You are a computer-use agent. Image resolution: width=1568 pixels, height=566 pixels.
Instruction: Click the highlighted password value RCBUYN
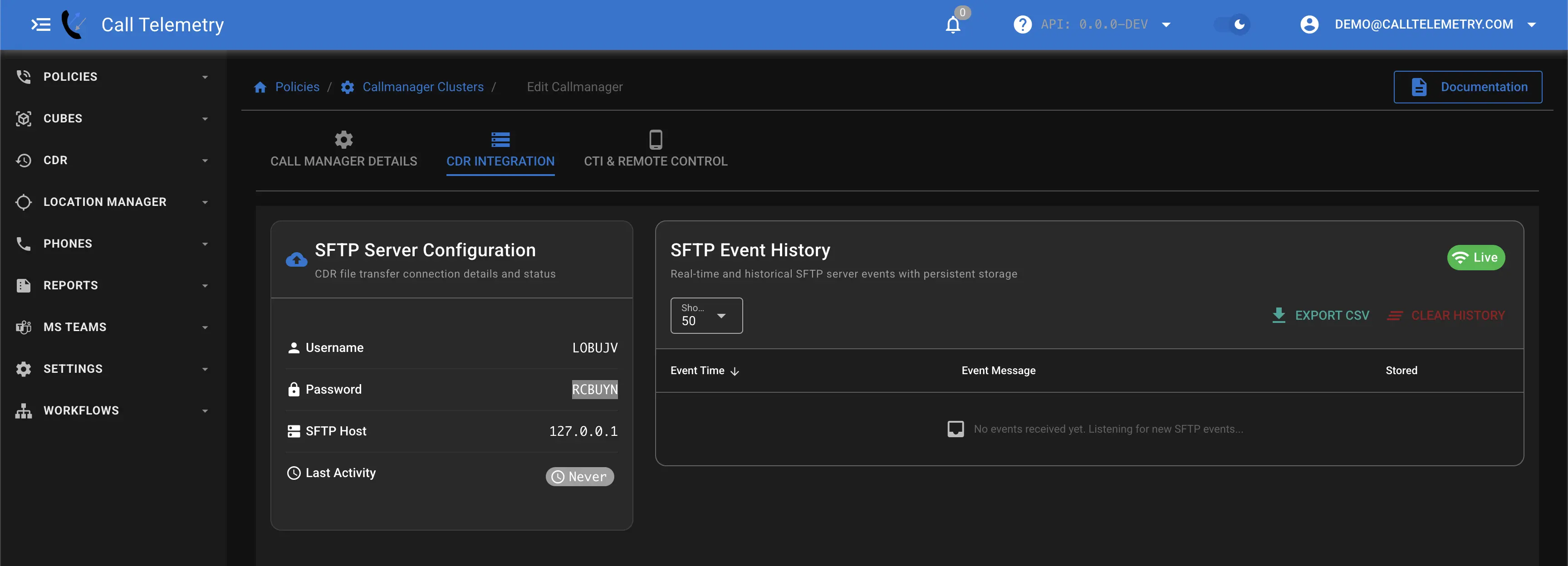pyautogui.click(x=594, y=390)
